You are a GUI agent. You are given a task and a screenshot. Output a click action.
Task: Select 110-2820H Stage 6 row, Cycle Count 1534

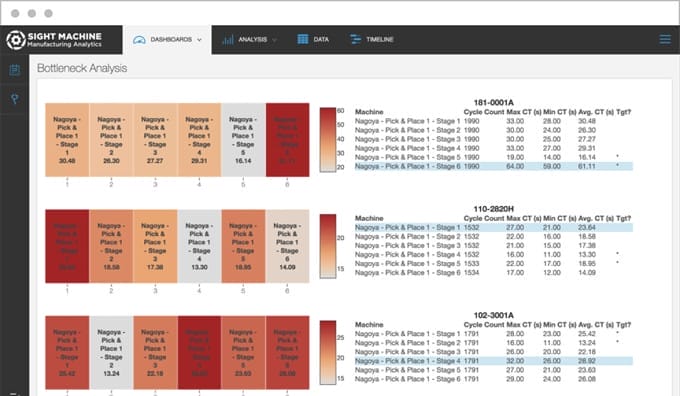tap(494, 273)
